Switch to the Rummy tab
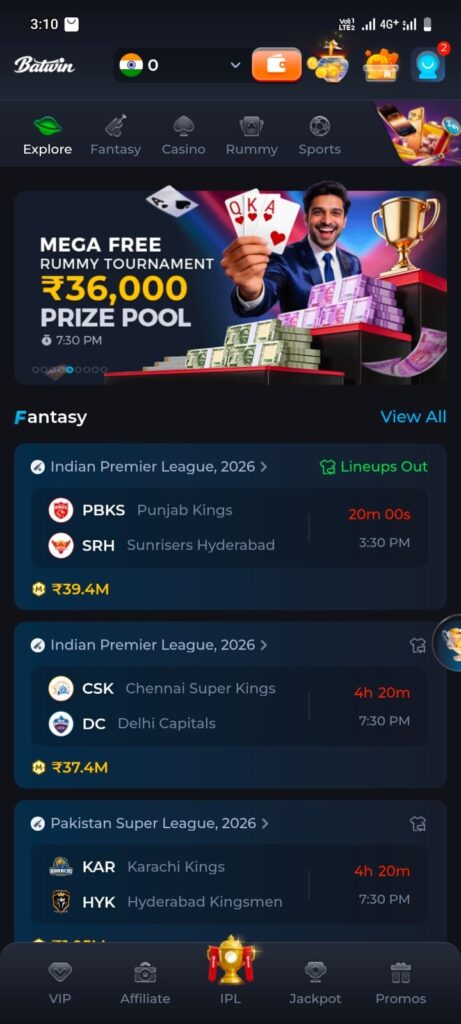 251,136
